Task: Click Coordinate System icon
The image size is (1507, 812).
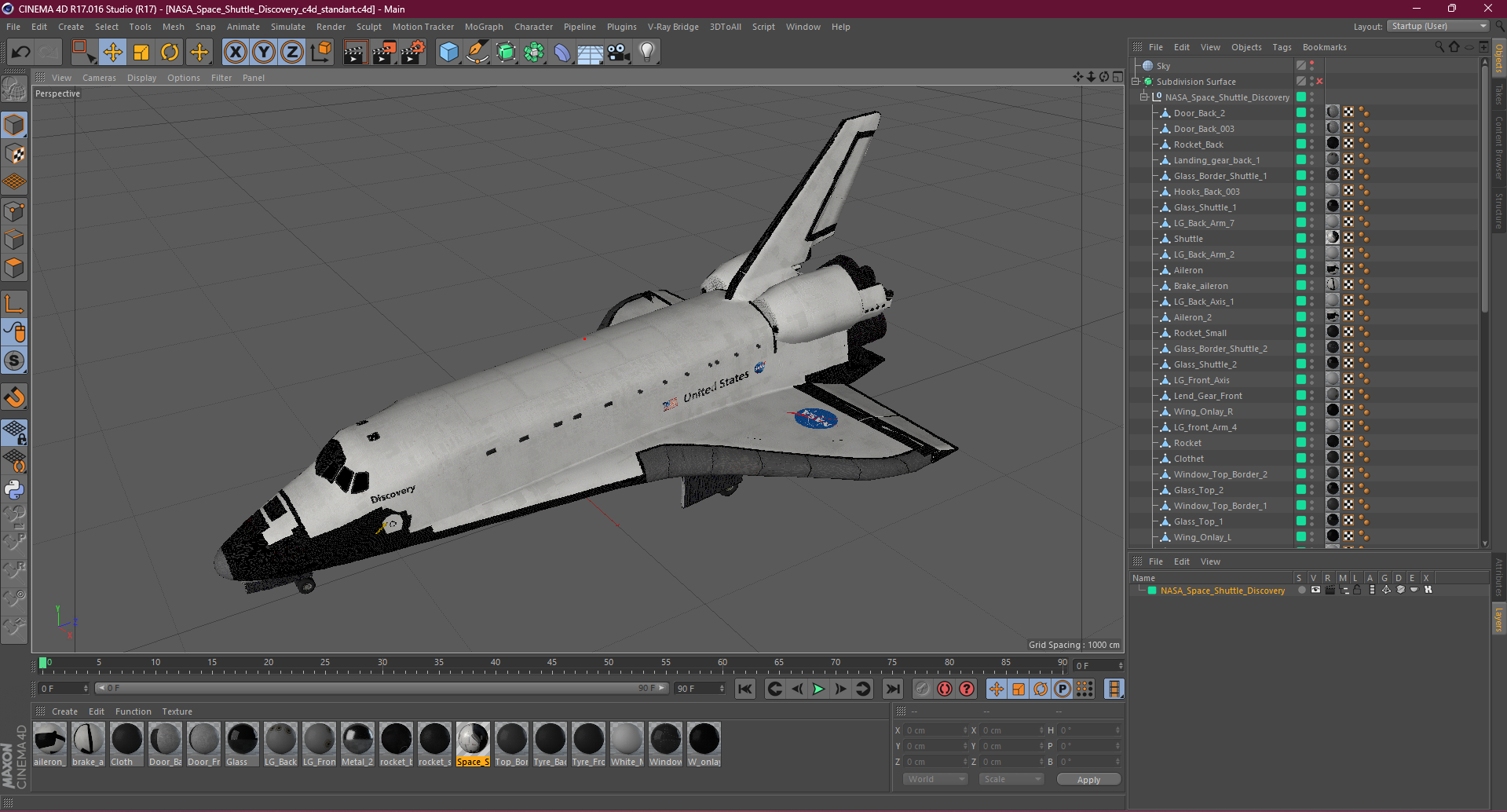Action: point(321,53)
